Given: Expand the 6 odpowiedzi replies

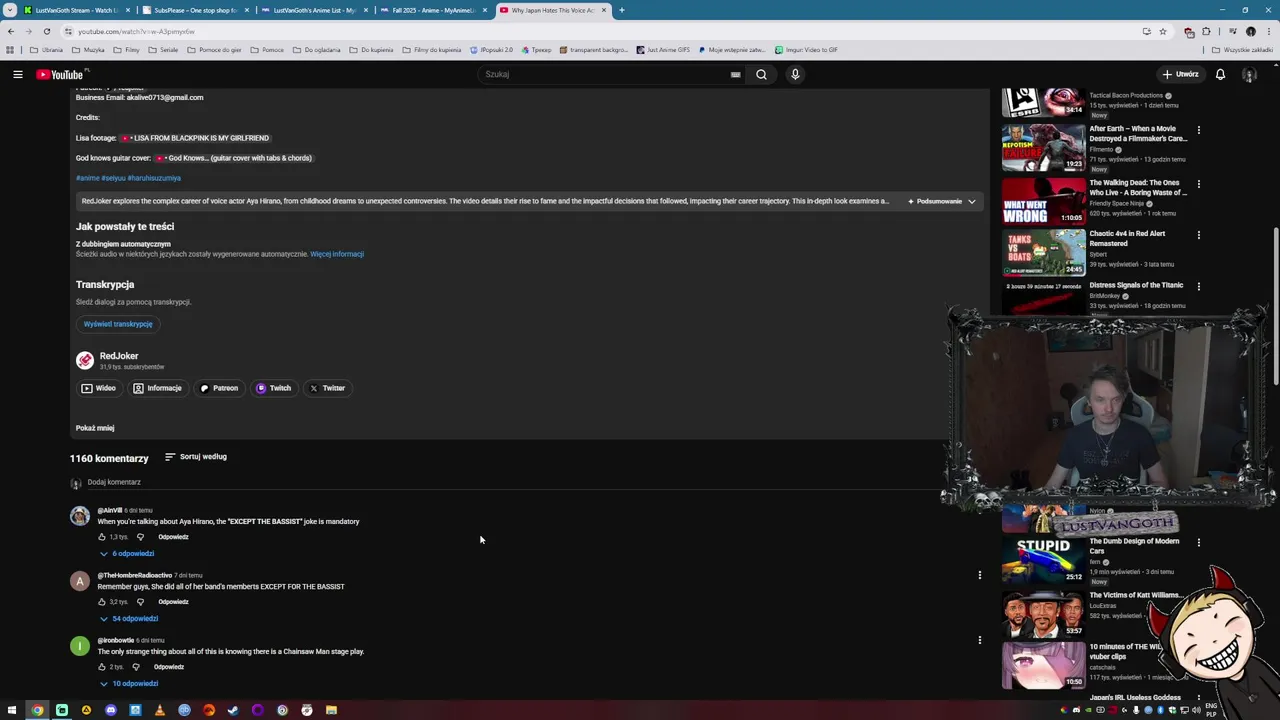Looking at the screenshot, I should pyautogui.click(x=127, y=553).
